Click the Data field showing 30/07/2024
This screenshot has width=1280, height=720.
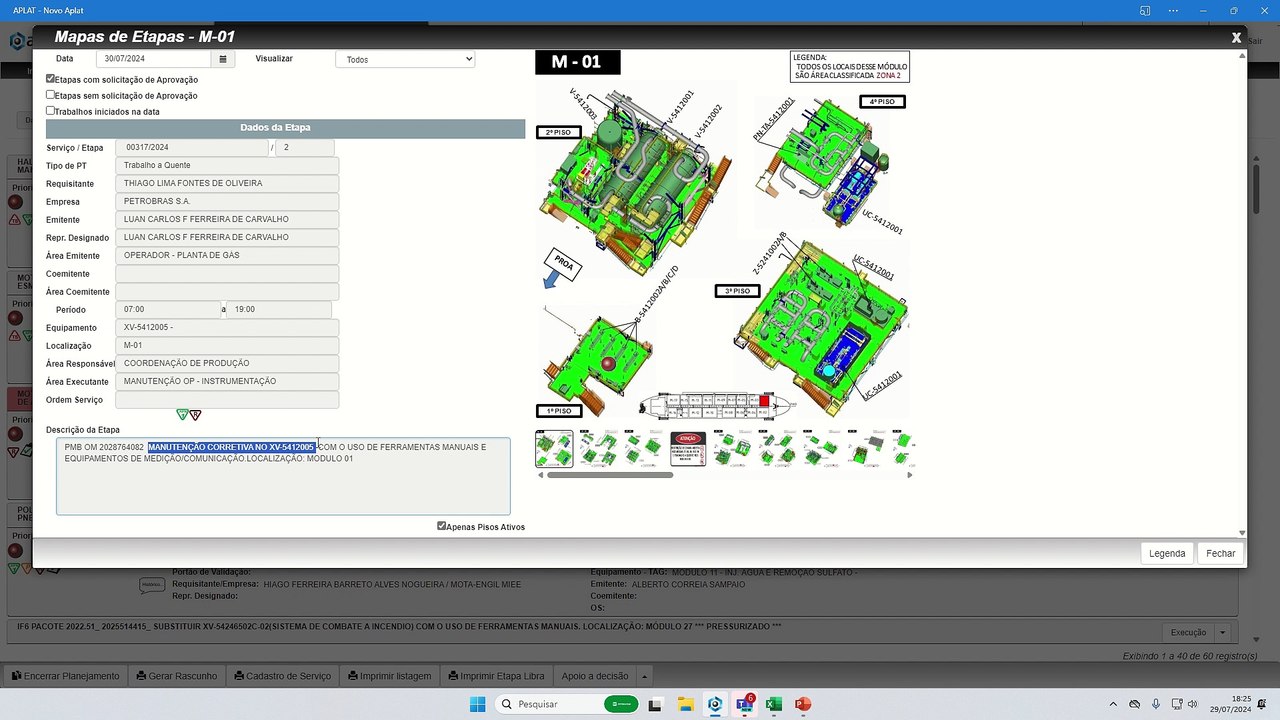point(154,59)
